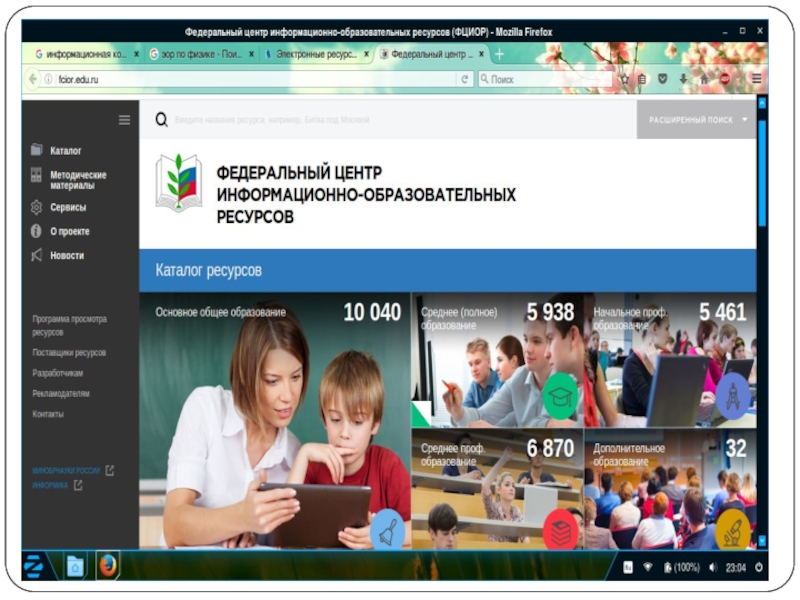The height and width of the screenshot is (600, 800).
Task: Click the browser back arrow
Action: 33,79
